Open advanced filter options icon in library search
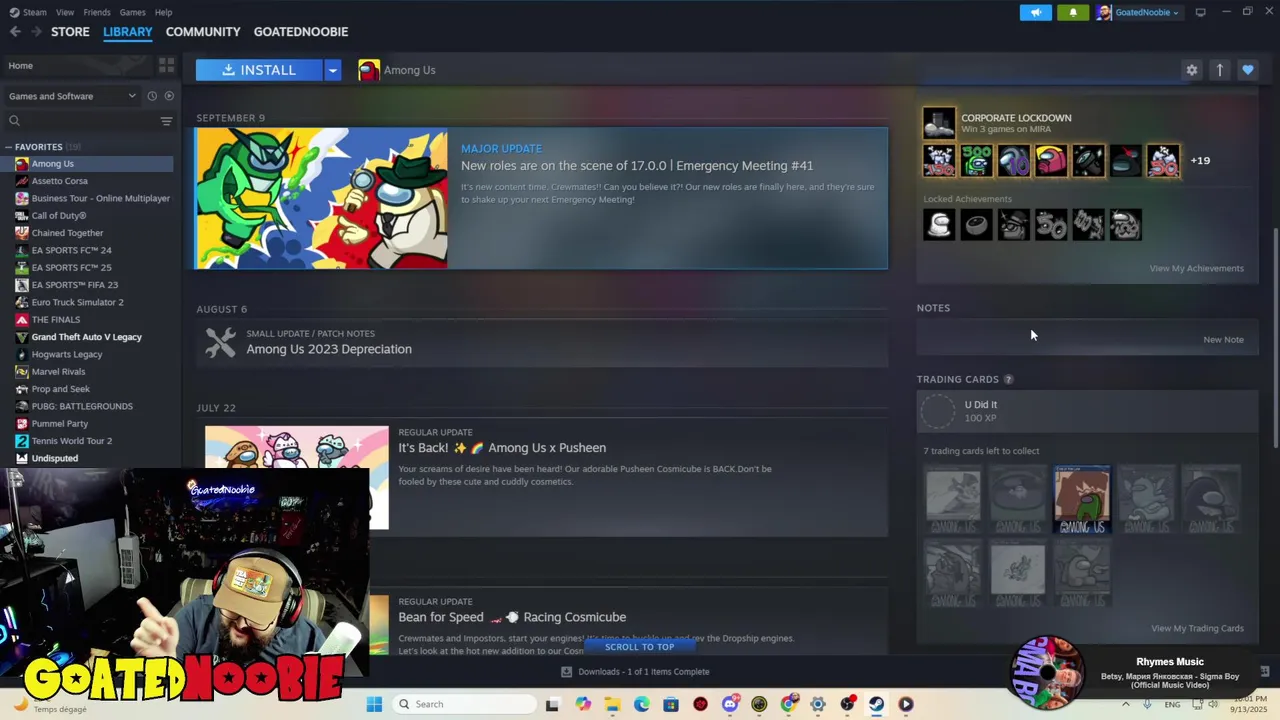1280x720 pixels. [167, 121]
